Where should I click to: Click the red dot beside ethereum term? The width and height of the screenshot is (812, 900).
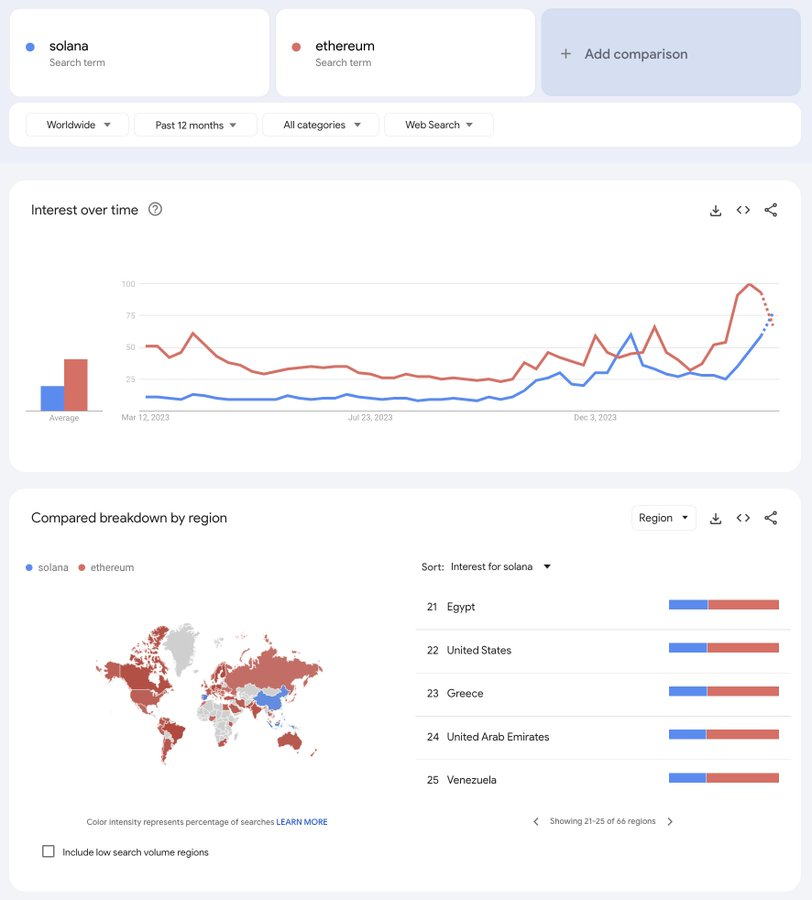pyautogui.click(x=296, y=47)
